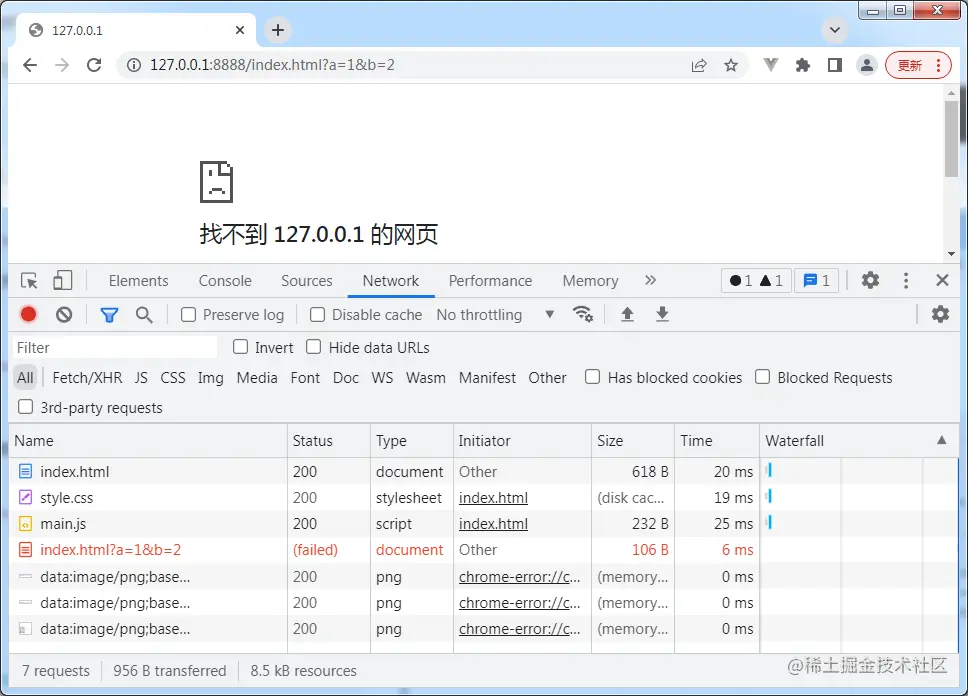968x696 pixels.
Task: Open the tab search dropdown
Action: [835, 30]
